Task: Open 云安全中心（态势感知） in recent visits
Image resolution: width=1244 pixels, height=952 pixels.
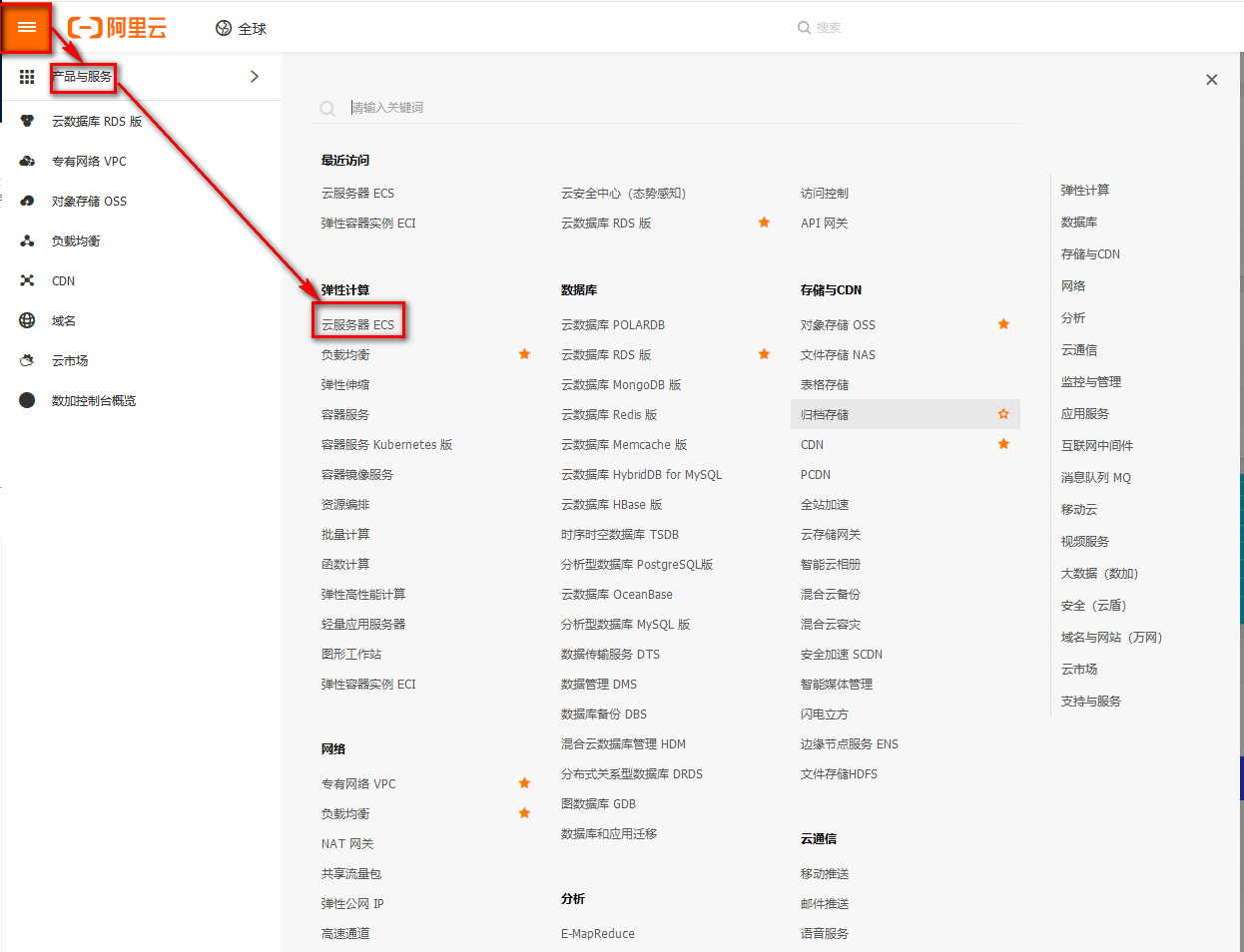Action: (x=624, y=193)
